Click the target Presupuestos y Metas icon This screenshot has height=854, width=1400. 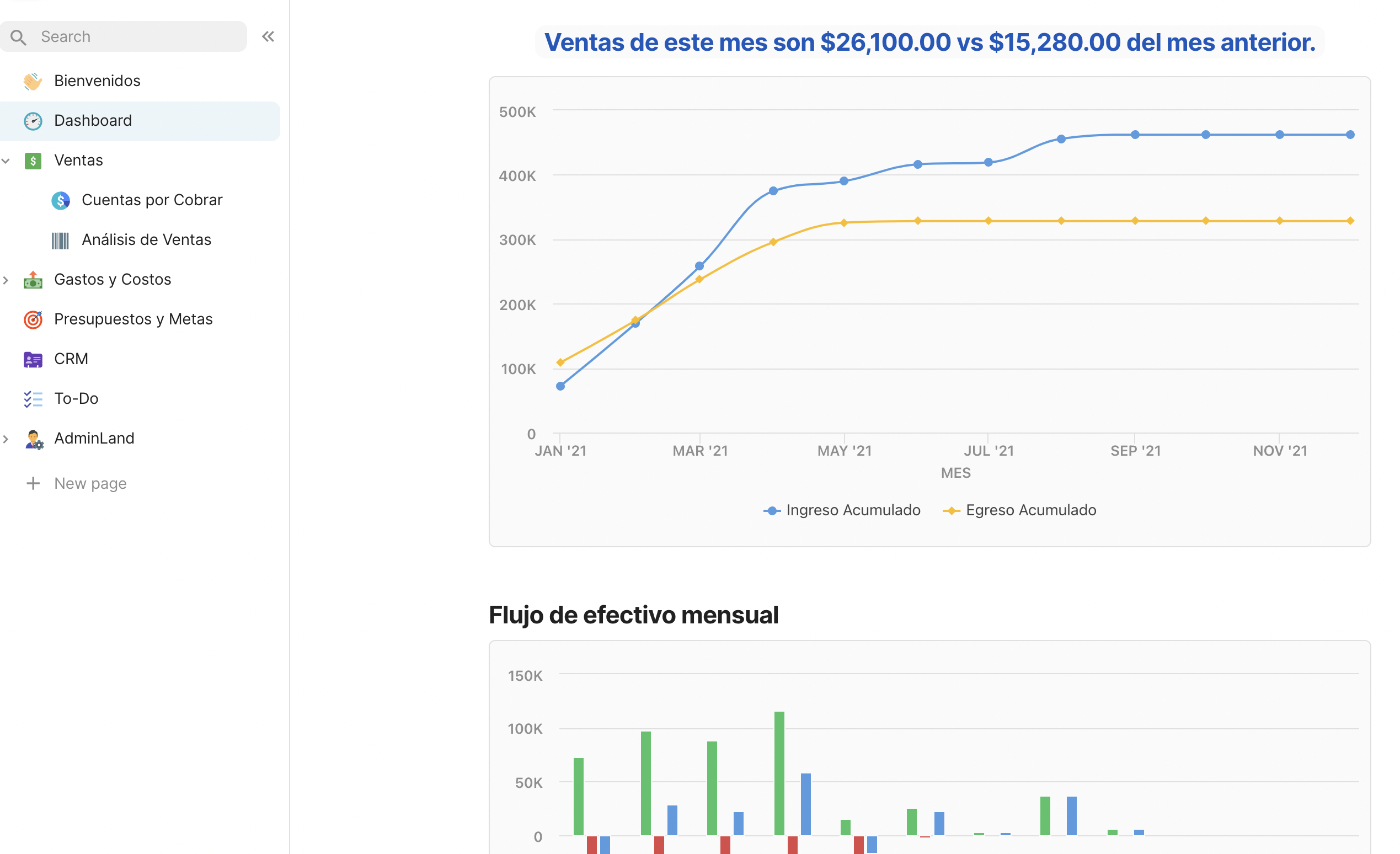[x=33, y=320]
